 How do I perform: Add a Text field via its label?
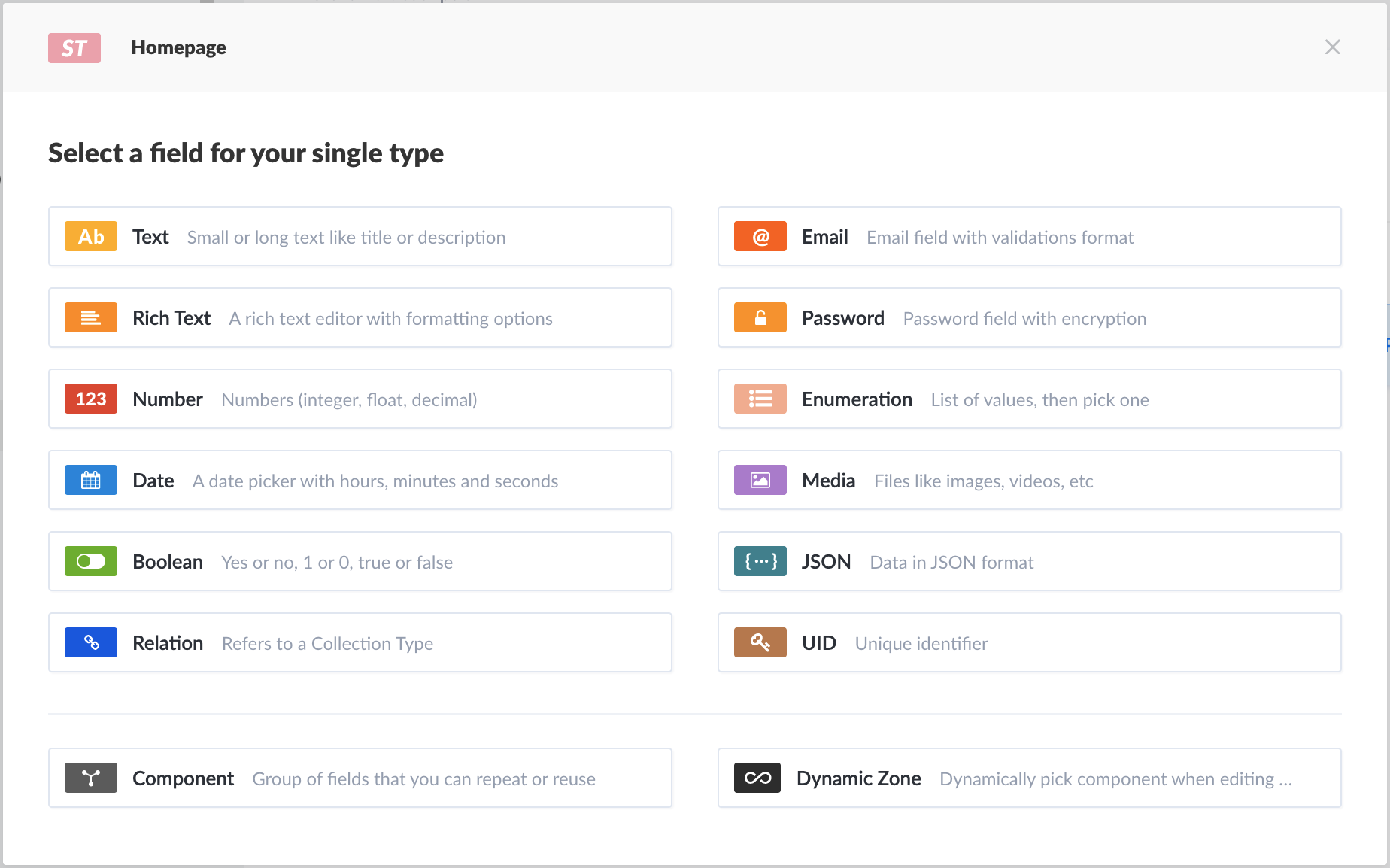150,237
